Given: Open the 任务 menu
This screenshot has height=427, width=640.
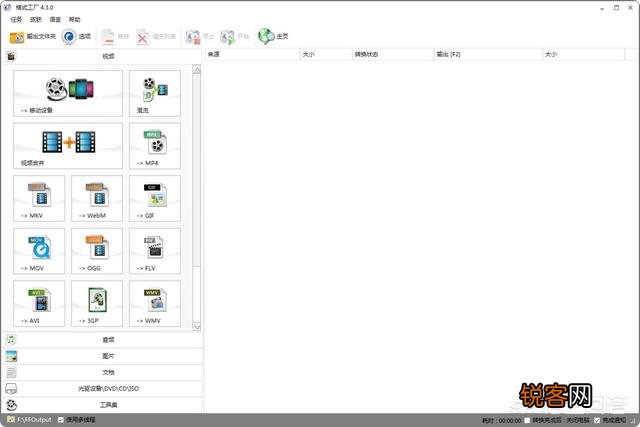Looking at the screenshot, I should [16, 20].
